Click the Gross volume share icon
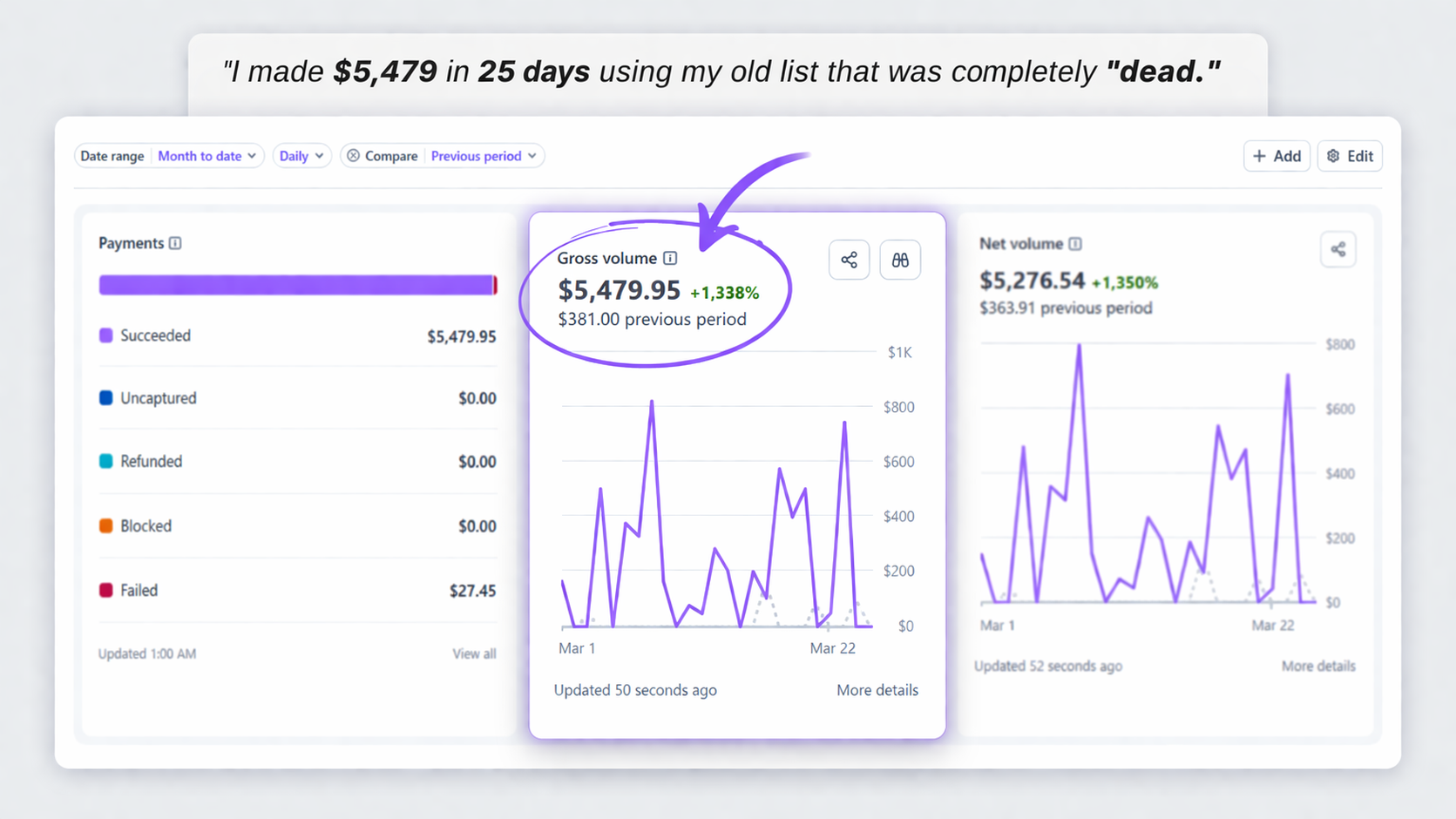This screenshot has width=1456, height=819. 849,260
